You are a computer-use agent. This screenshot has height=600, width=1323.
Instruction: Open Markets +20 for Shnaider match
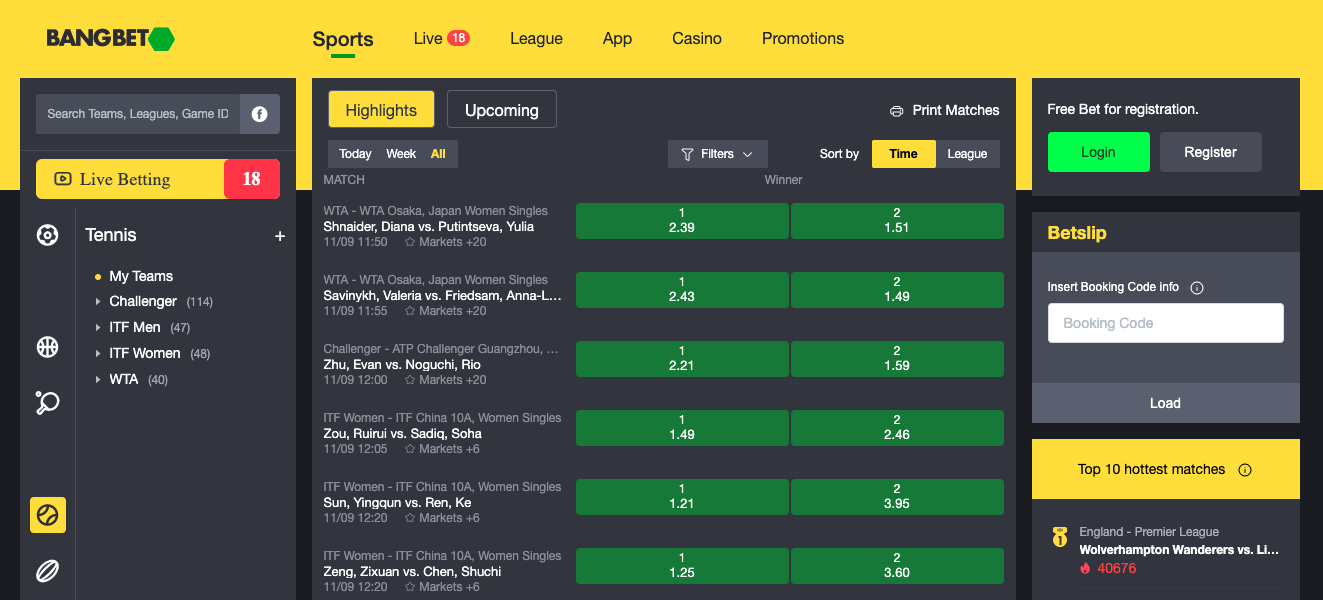pos(453,242)
